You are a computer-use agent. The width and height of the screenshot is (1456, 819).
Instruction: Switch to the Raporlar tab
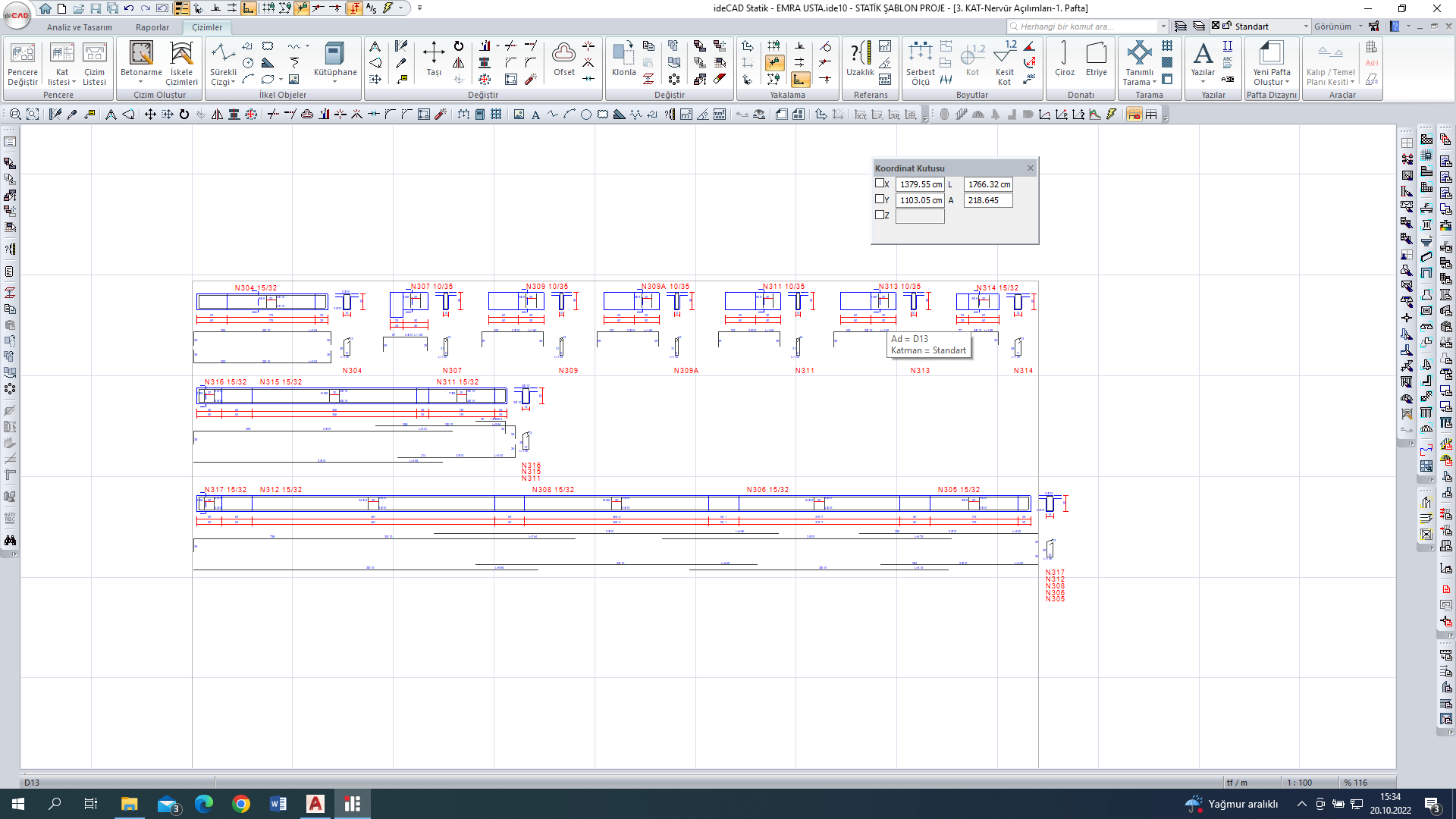point(152,27)
